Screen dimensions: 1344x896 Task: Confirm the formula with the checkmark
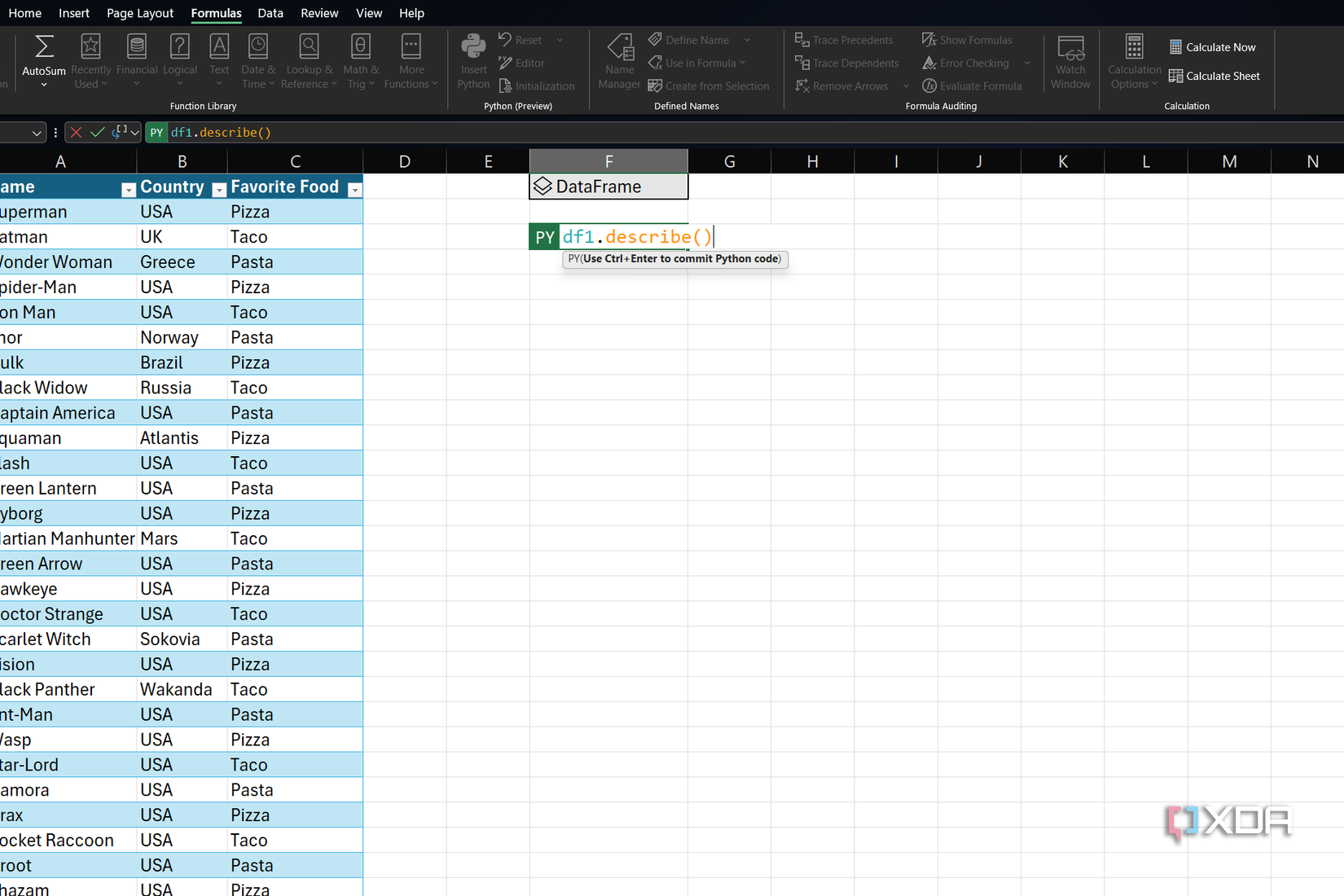click(97, 132)
